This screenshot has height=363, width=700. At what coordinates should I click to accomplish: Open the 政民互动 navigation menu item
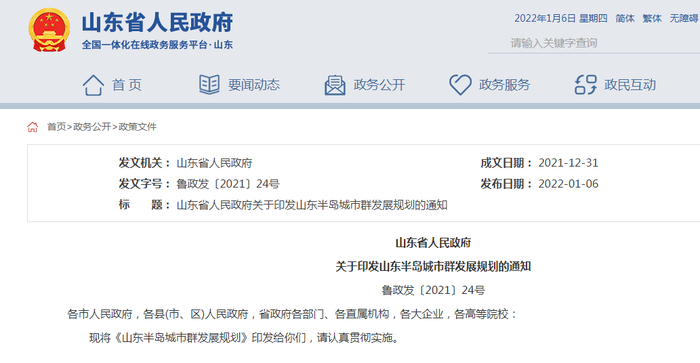pos(630,85)
